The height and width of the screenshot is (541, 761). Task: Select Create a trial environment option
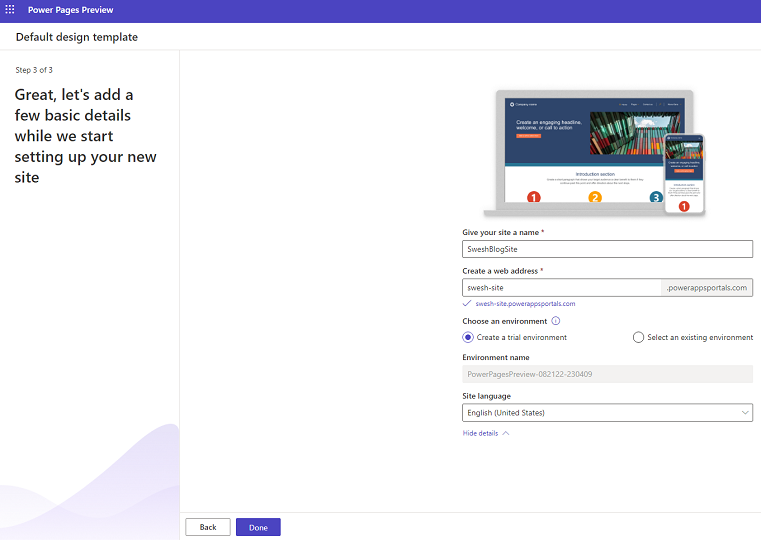click(x=468, y=337)
